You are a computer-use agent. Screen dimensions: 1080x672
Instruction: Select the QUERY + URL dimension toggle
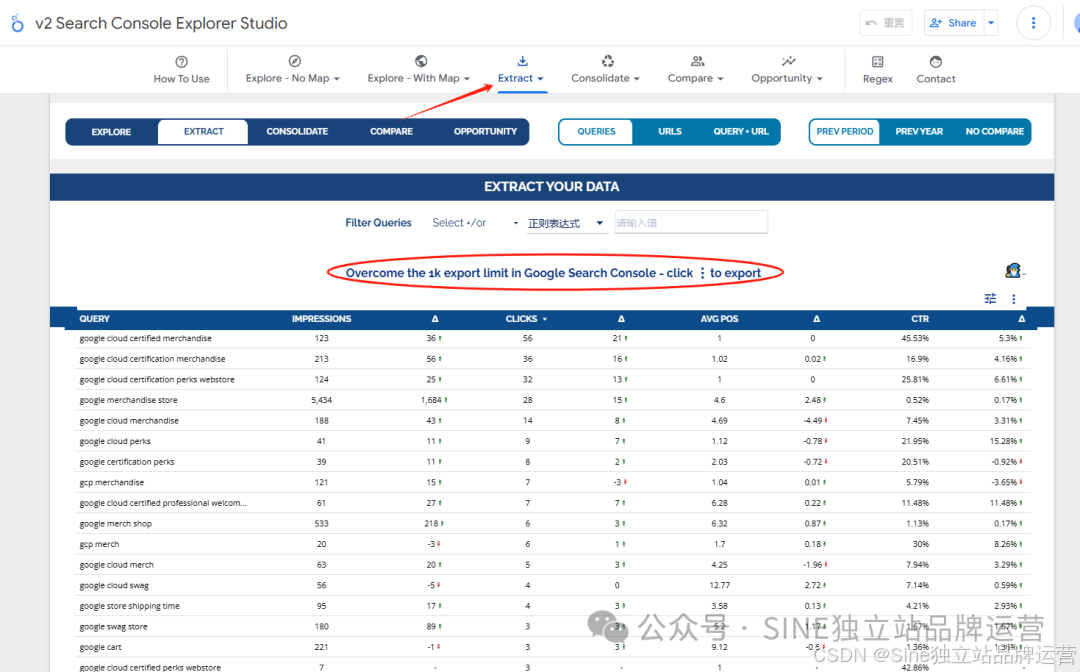pos(740,132)
